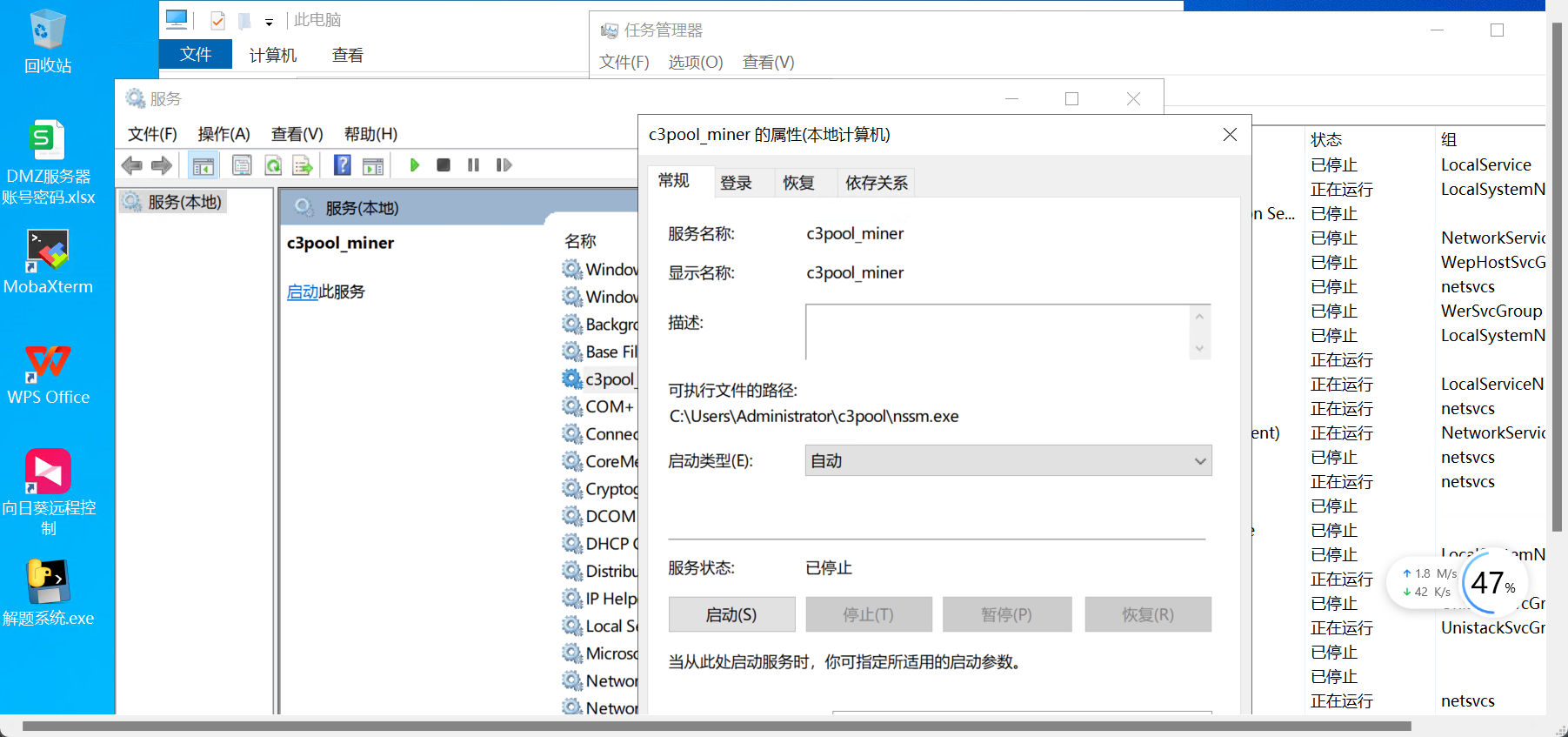Select c3pool service gear icon in list

point(571,379)
